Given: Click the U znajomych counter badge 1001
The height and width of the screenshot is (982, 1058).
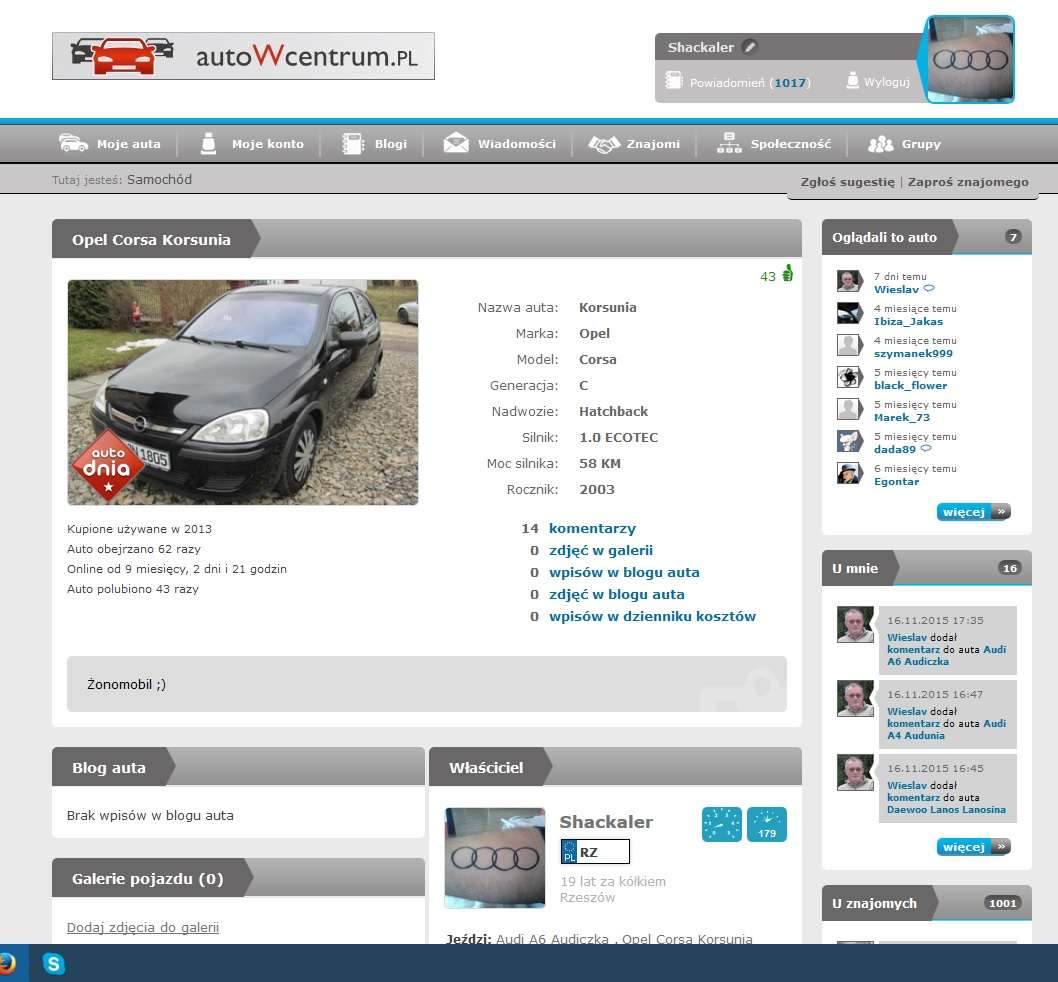Looking at the screenshot, I should point(1003,903).
